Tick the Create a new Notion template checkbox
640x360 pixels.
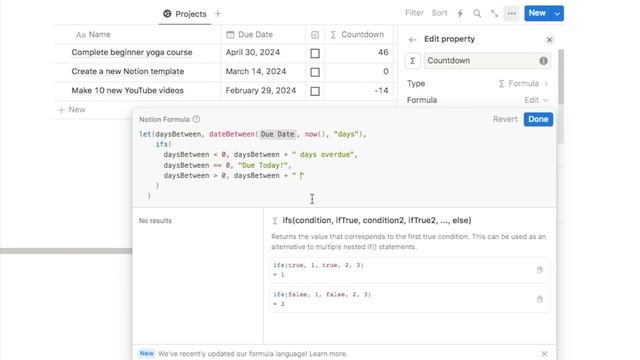[315, 72]
